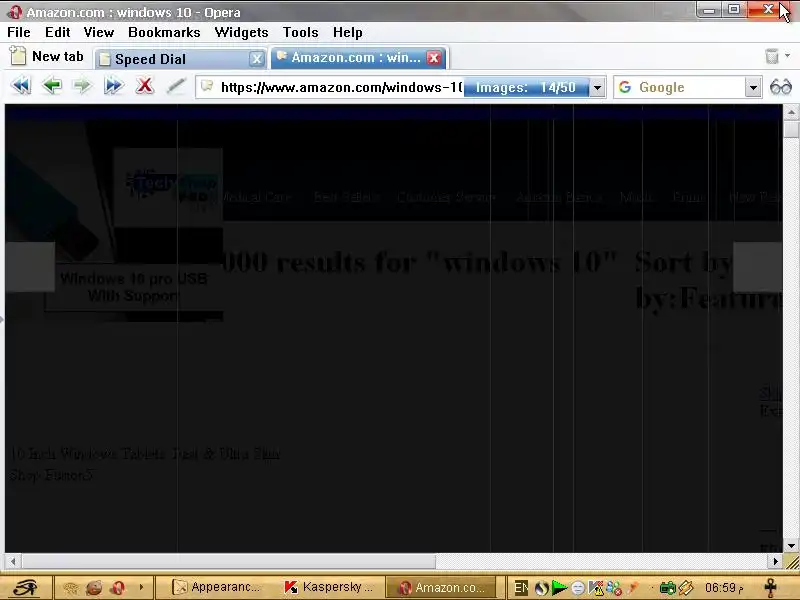Viewport: 800px width, 600px height.
Task: Switch to the Kaspersky taskbar window
Action: pos(330,587)
